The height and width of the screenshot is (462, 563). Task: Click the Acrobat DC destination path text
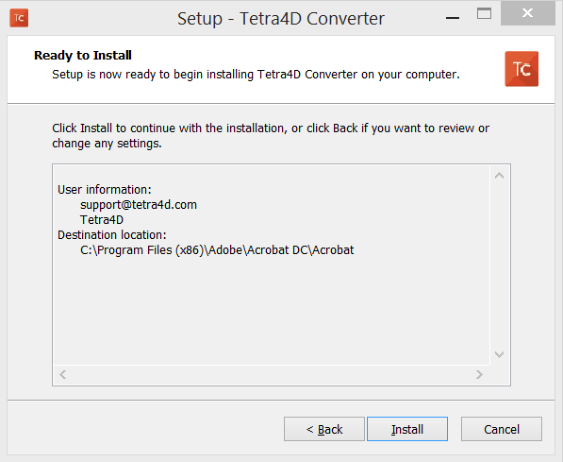pyautogui.click(x=217, y=250)
